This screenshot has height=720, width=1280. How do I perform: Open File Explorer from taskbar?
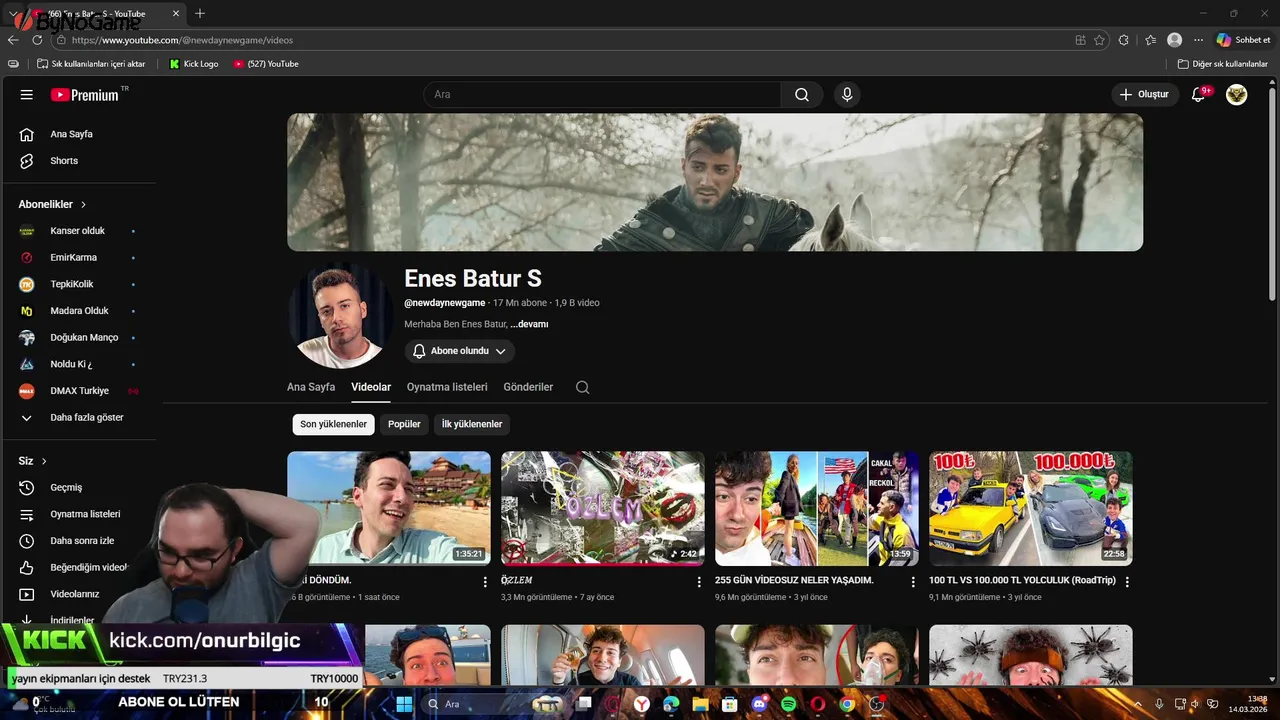pyautogui.click(x=700, y=704)
